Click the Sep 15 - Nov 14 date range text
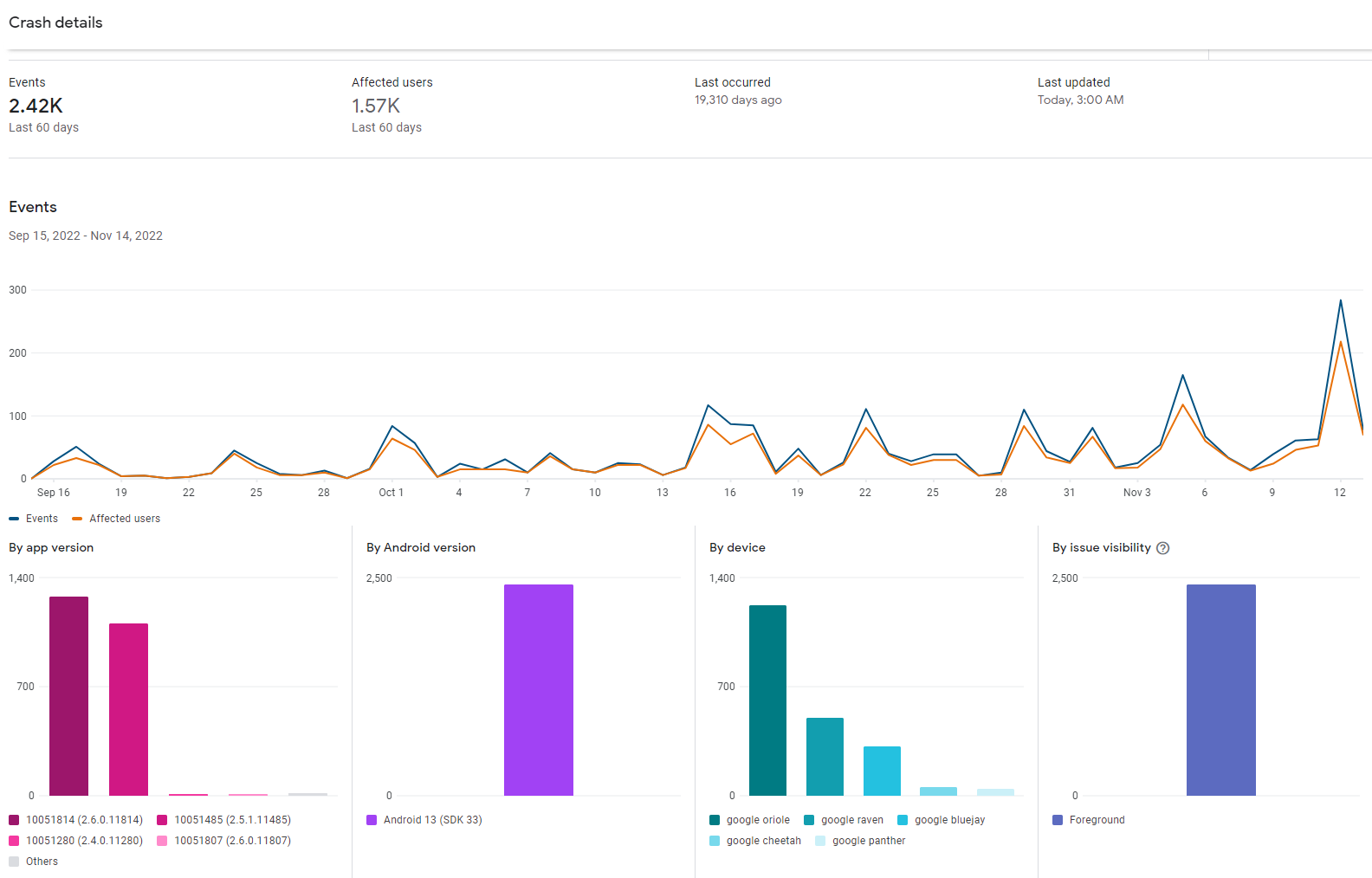 click(x=86, y=236)
